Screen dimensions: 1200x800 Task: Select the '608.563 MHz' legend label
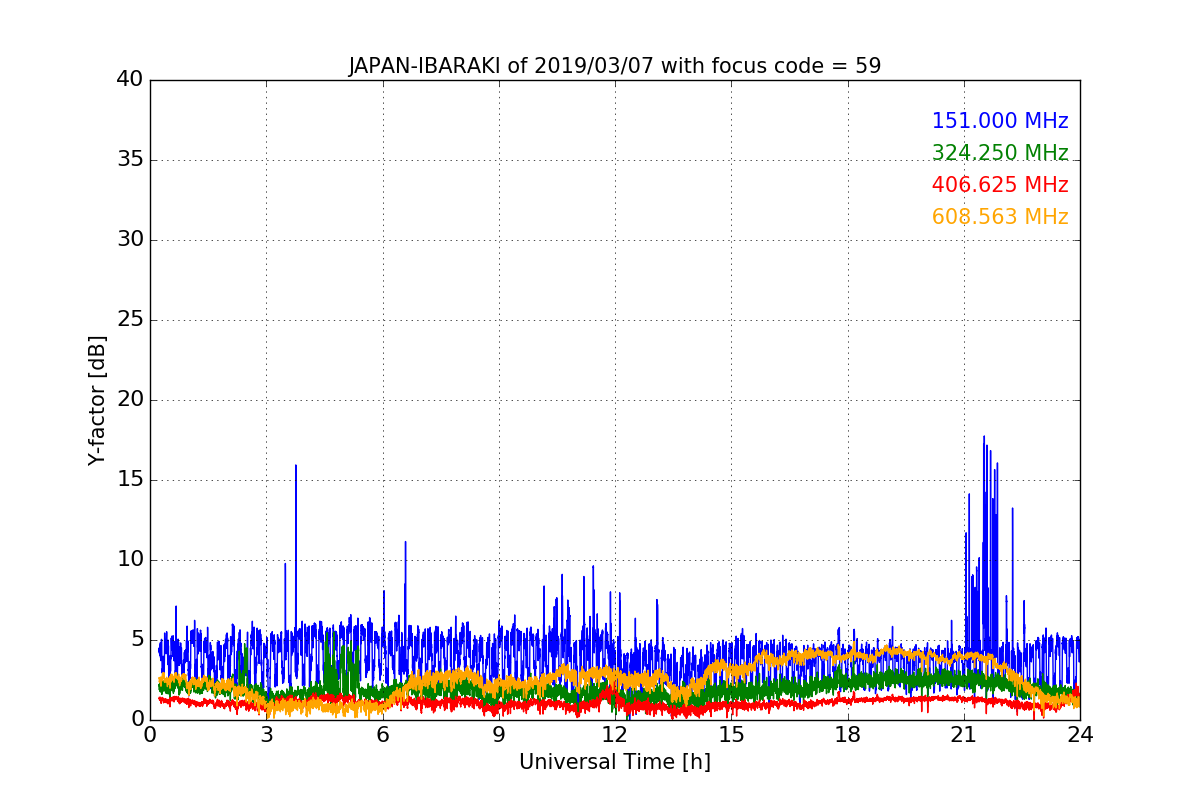1000,217
